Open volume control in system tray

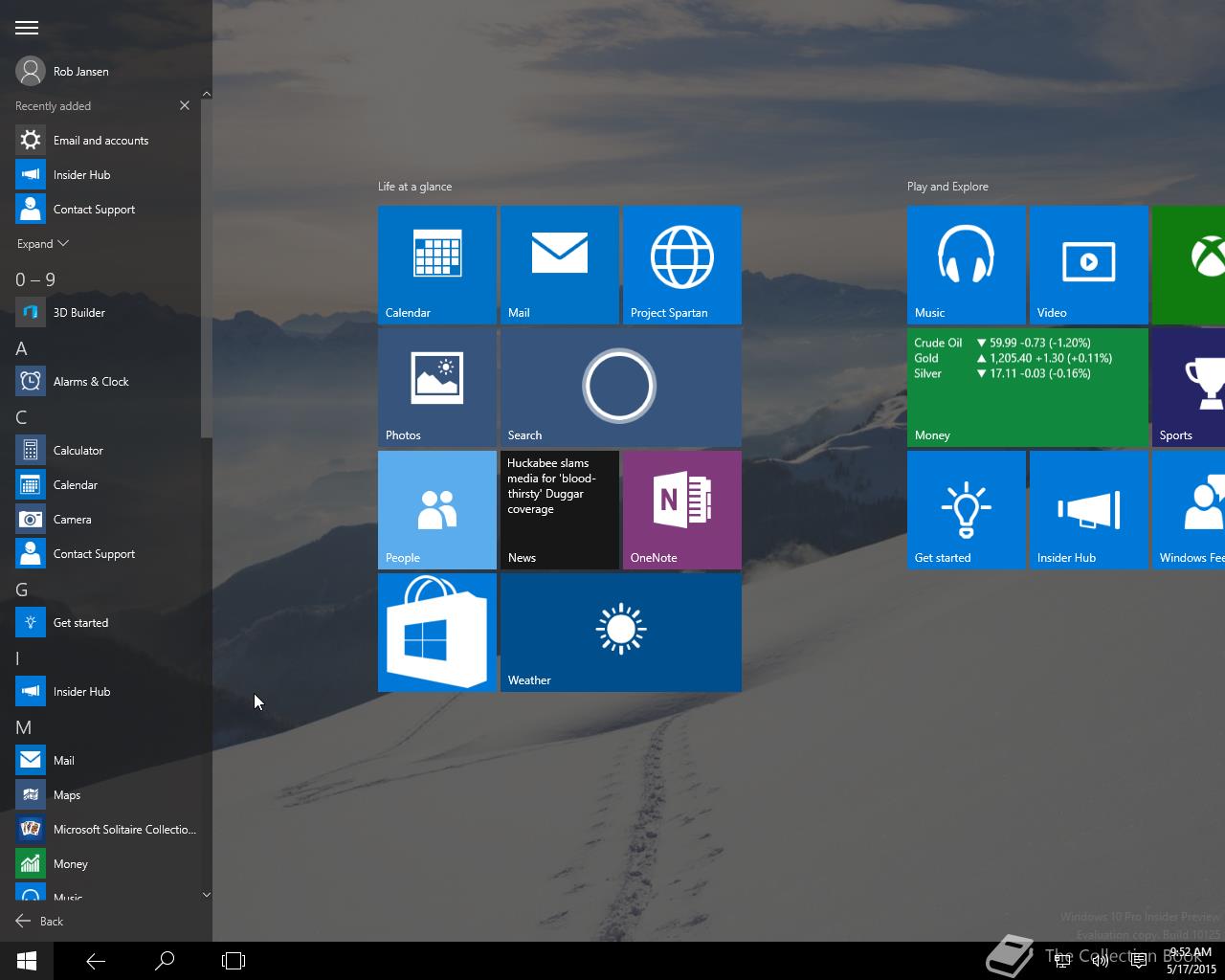pos(1101,961)
